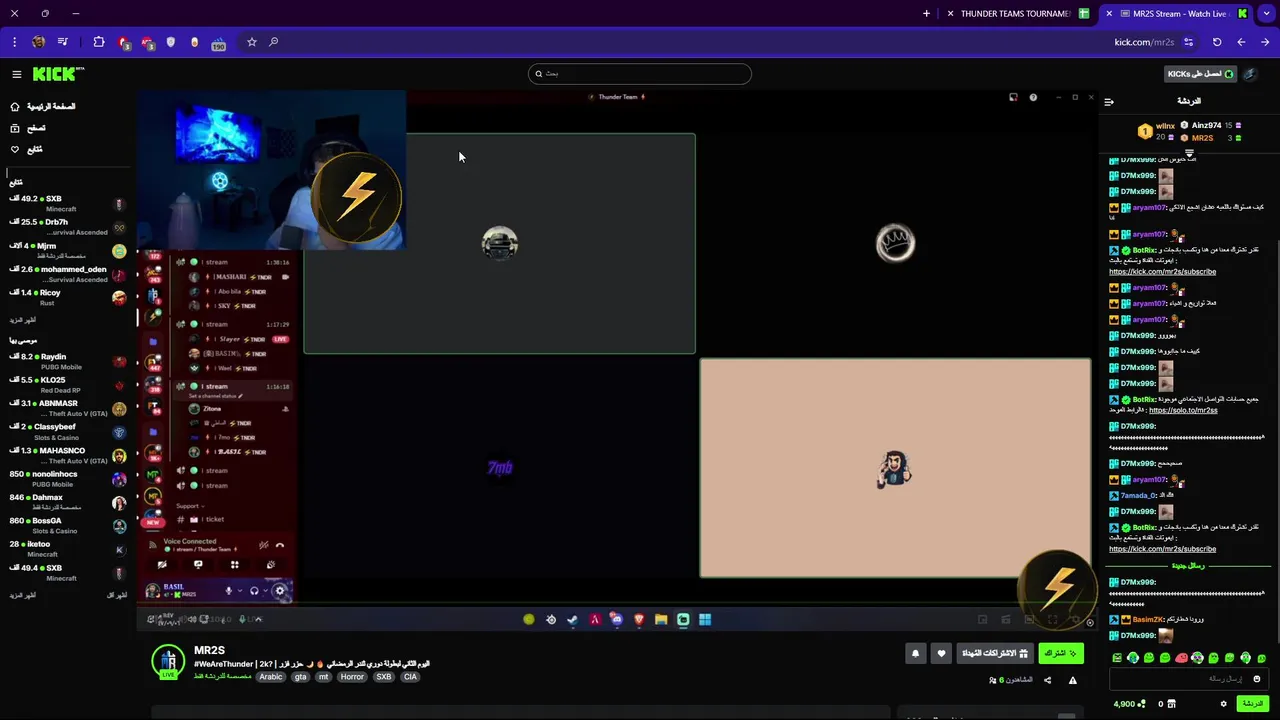Open ABNMASR channel in sidebar
The width and height of the screenshot is (1280, 720).
[x=67, y=408]
